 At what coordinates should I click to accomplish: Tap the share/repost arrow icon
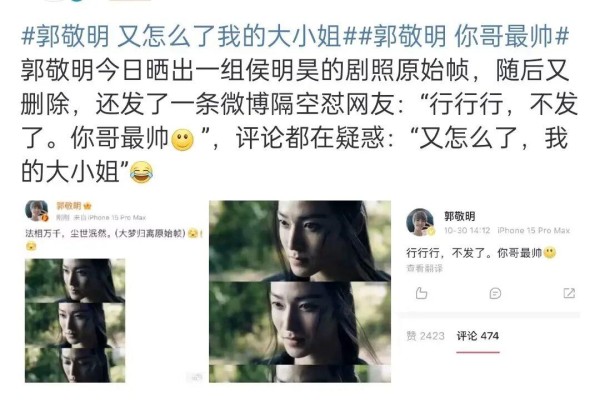pyautogui.click(x=569, y=293)
